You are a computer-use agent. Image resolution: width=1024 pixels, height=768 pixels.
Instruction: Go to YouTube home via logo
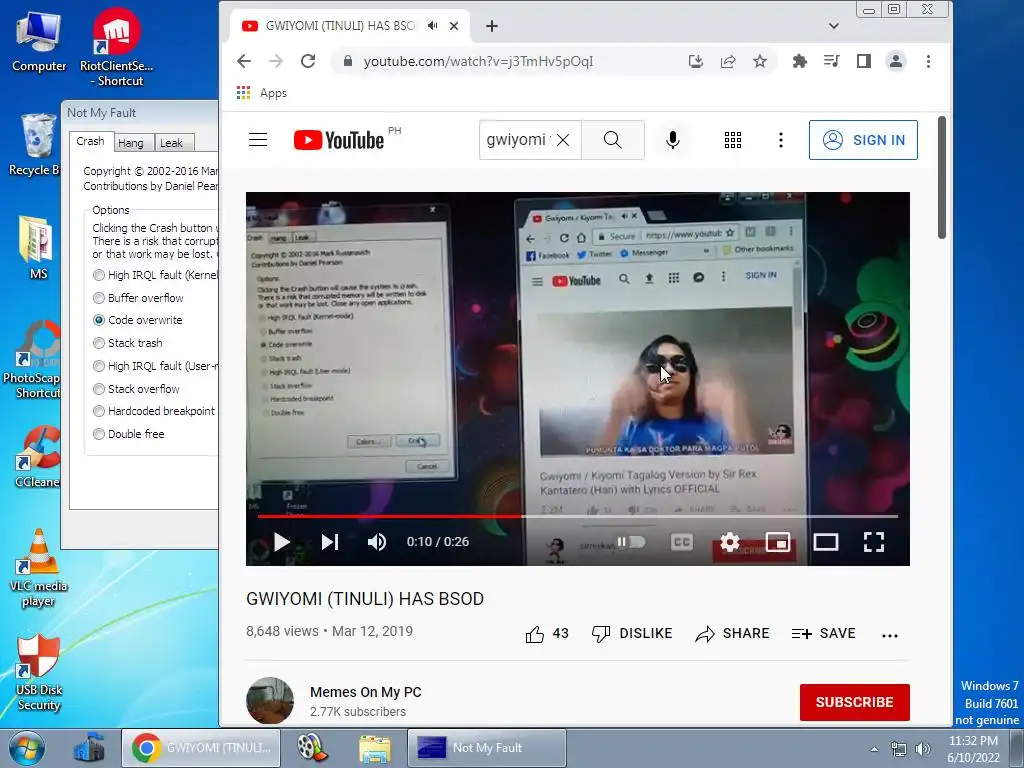[x=339, y=140]
